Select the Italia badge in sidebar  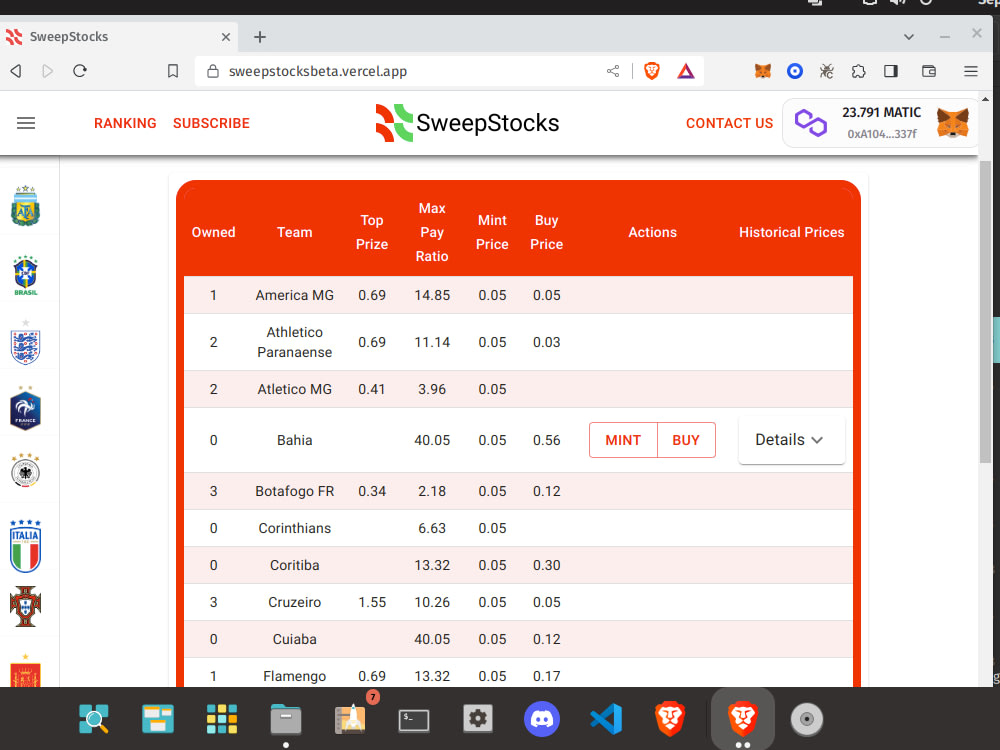point(24,540)
